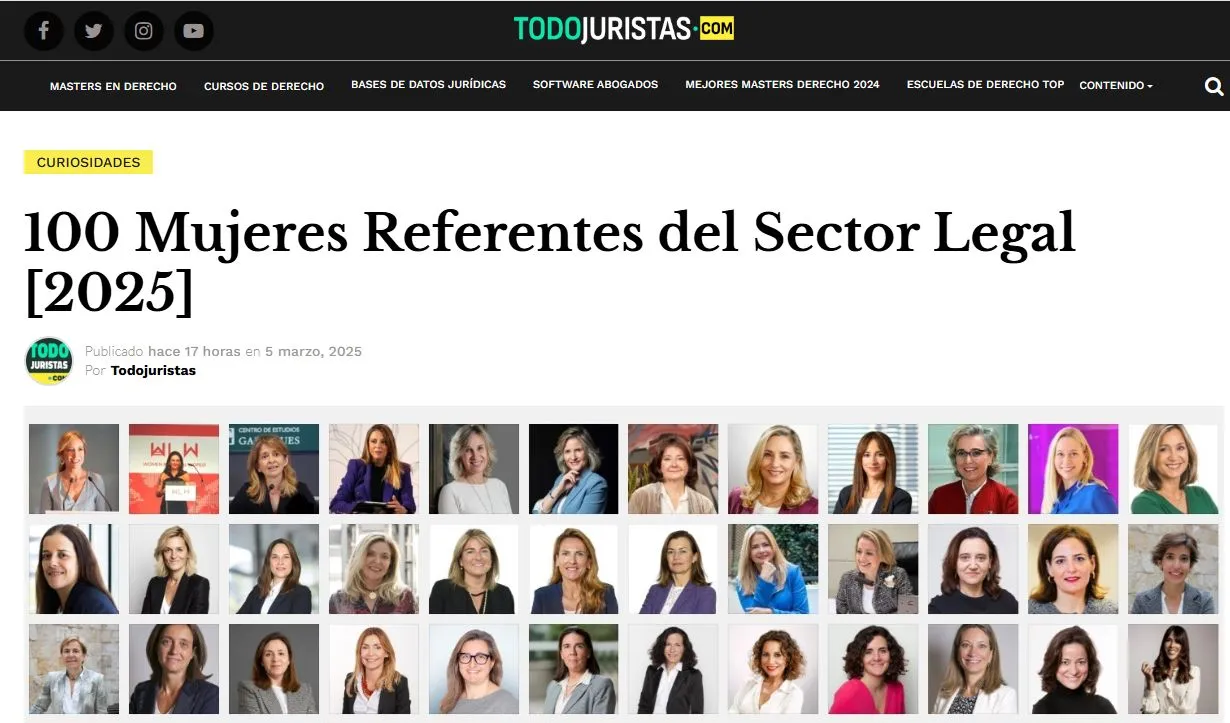Click the Curiosidades category tag
This screenshot has width=1230, height=723.
click(x=88, y=162)
